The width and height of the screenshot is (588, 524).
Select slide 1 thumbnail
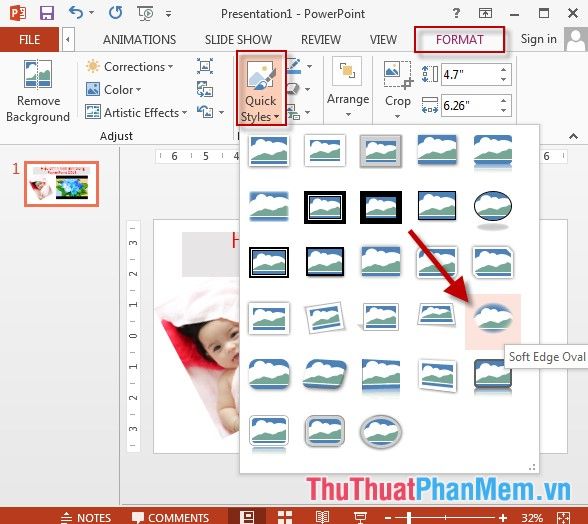click(x=62, y=184)
